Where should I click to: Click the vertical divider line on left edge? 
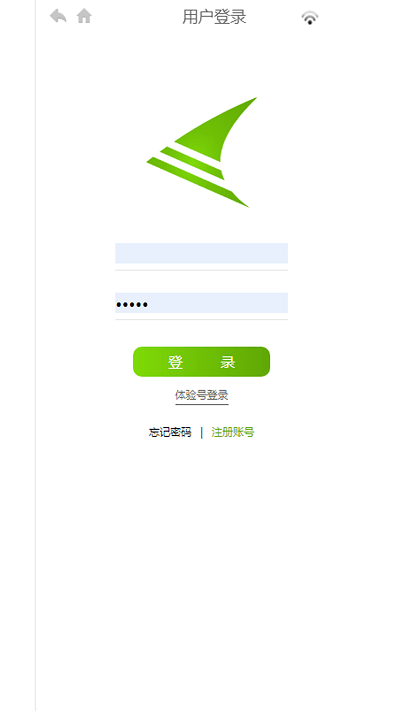35,356
